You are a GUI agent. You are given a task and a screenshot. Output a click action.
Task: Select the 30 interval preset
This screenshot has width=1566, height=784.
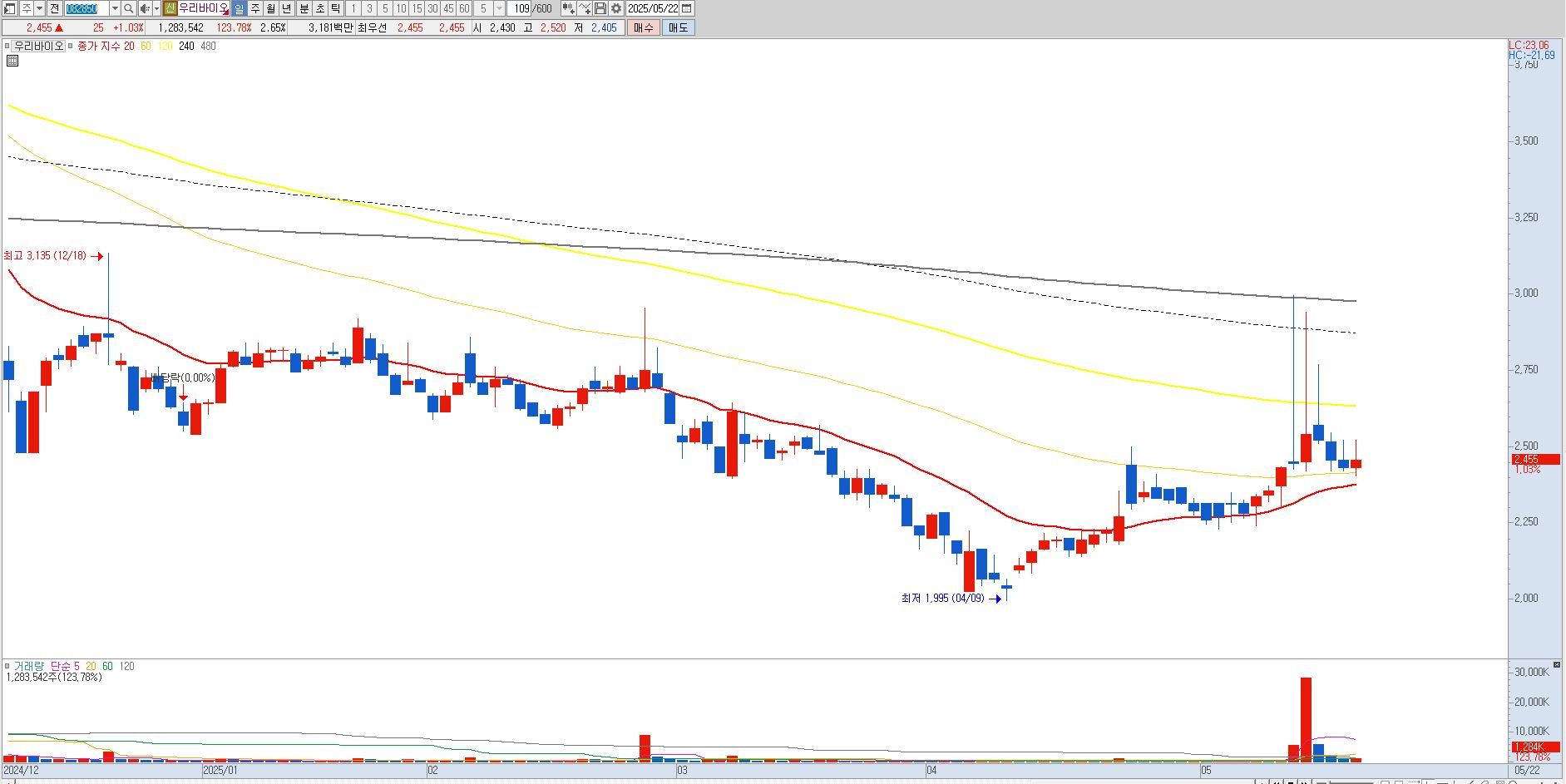click(x=432, y=8)
